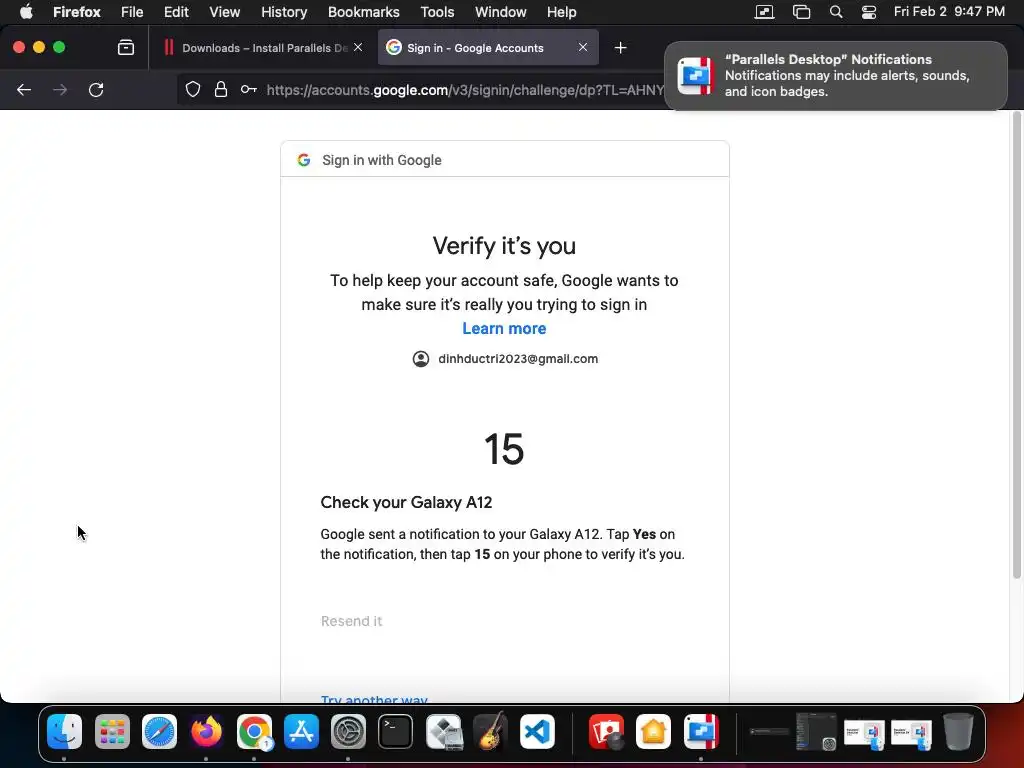Open the App Store from the Dock
1024x768 pixels.
tap(301, 731)
